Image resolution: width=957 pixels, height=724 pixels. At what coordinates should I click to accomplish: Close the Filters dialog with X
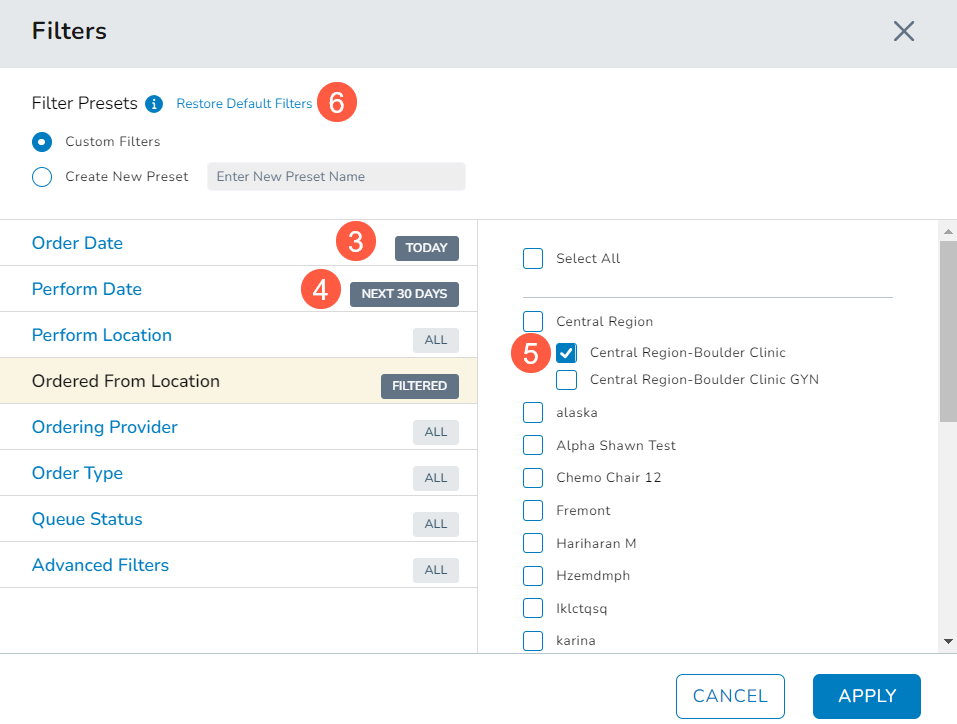(904, 31)
